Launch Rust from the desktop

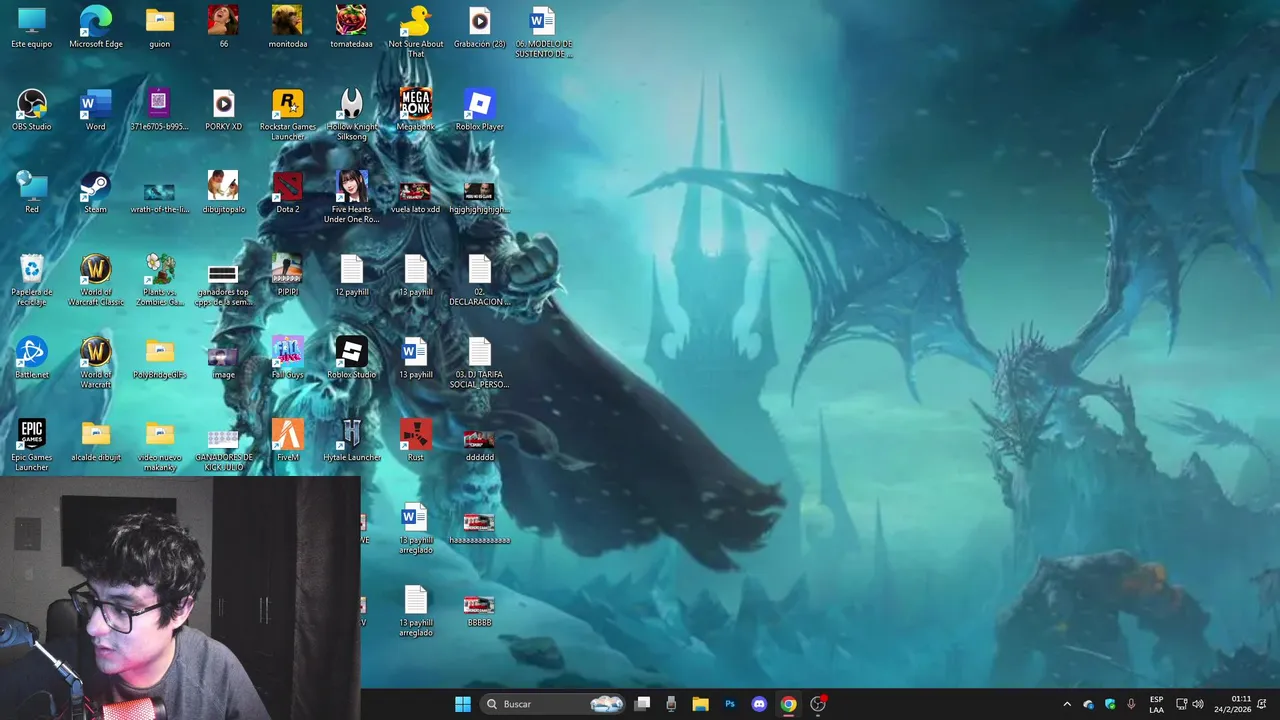tap(416, 441)
